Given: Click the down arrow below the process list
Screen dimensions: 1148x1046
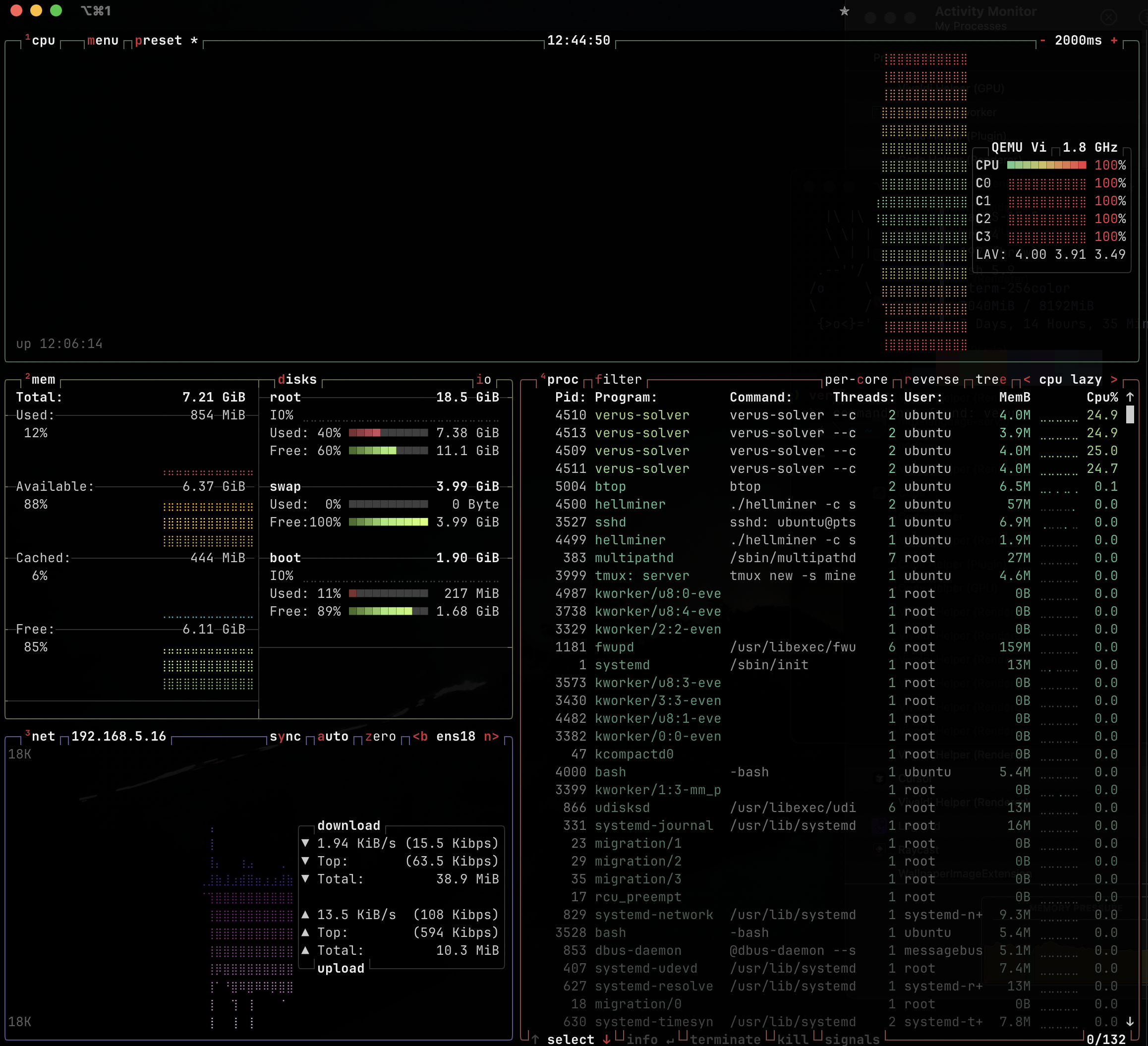Looking at the screenshot, I should point(1130,1022).
